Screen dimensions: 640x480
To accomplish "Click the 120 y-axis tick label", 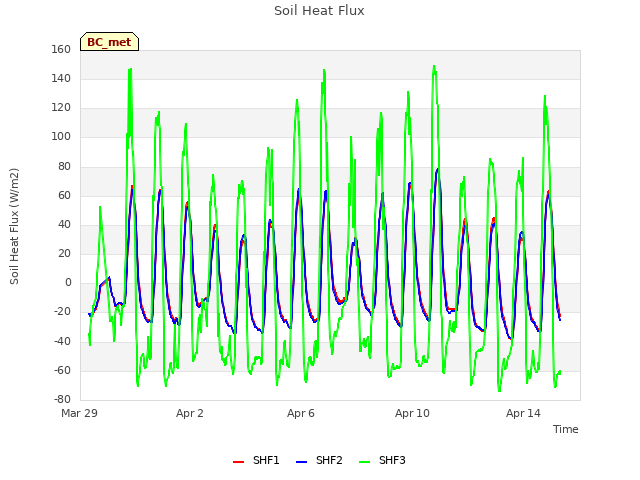I will [61, 107].
